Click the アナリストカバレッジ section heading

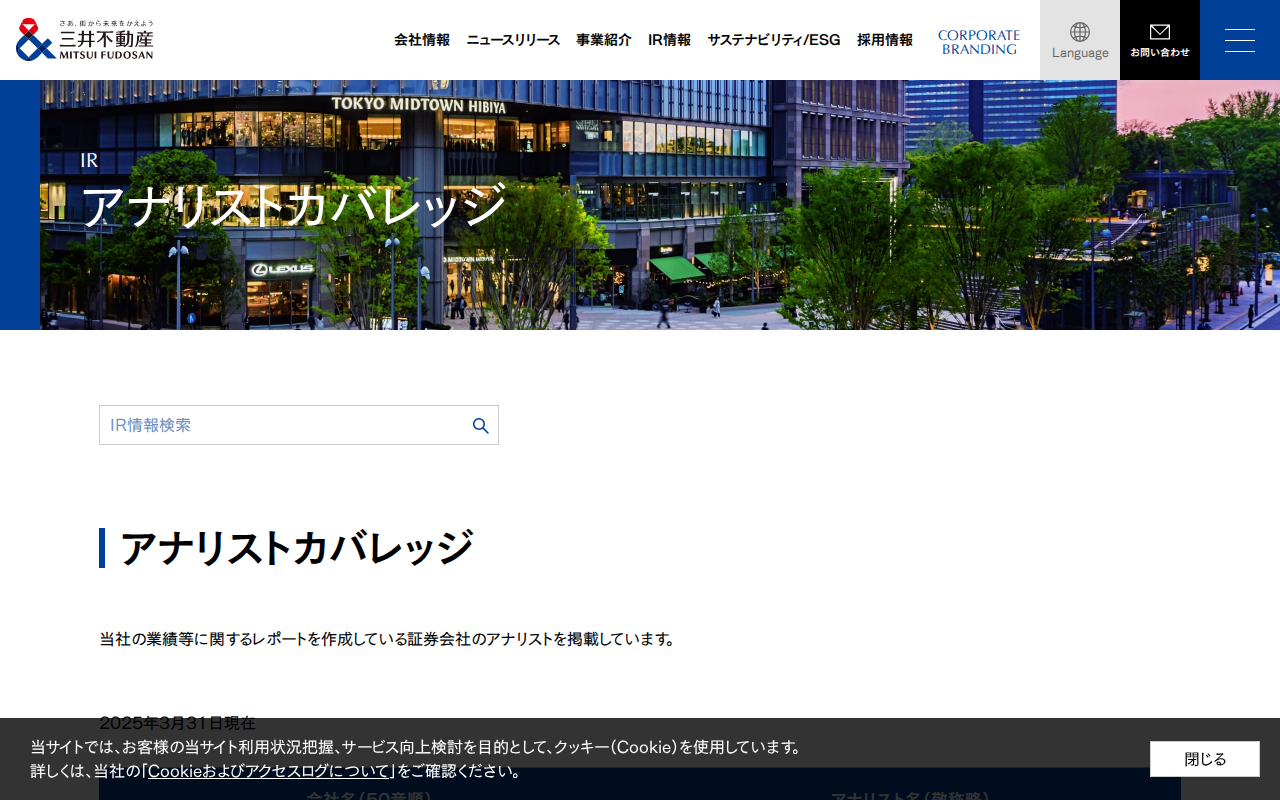click(x=296, y=548)
